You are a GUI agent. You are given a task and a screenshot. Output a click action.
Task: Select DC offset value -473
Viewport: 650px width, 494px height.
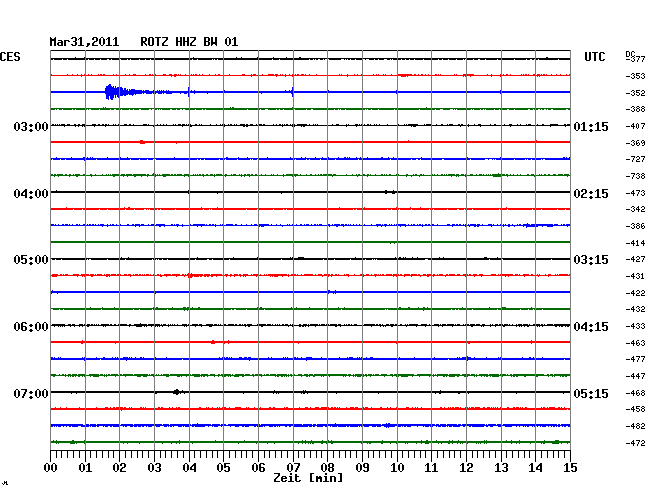pos(636,193)
